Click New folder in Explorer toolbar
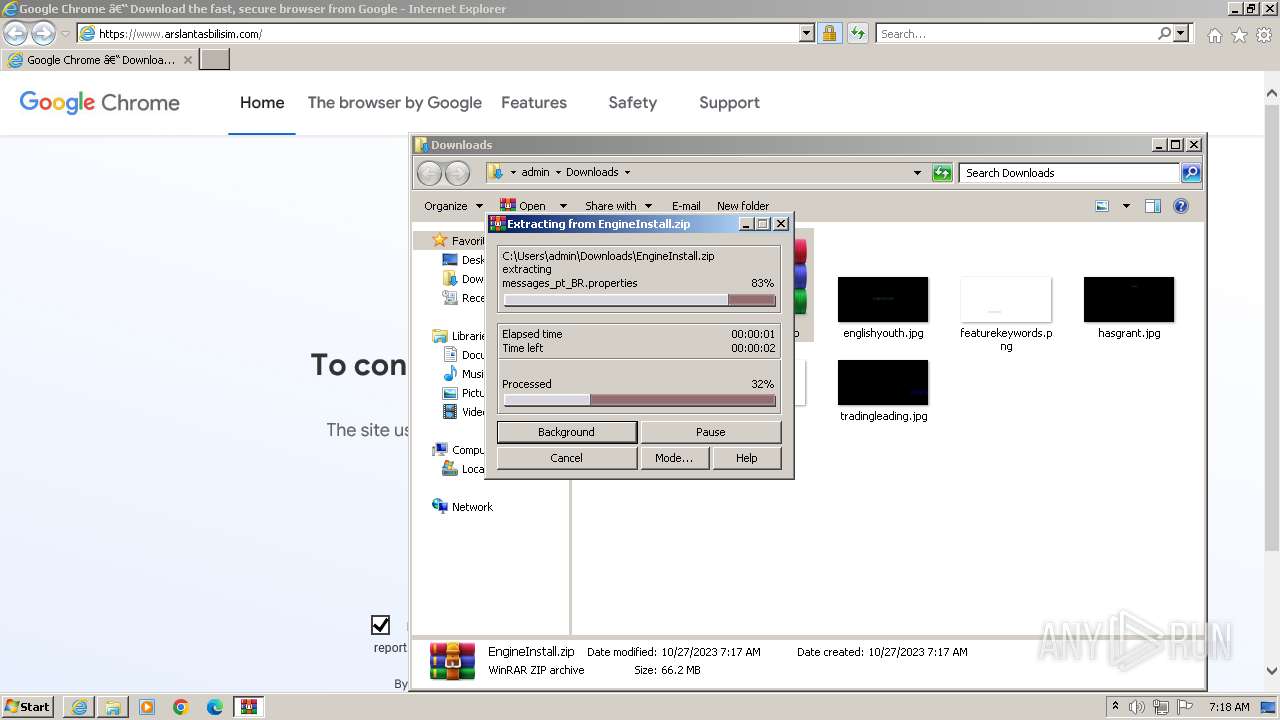Image resolution: width=1280 pixels, height=720 pixels. (x=743, y=206)
